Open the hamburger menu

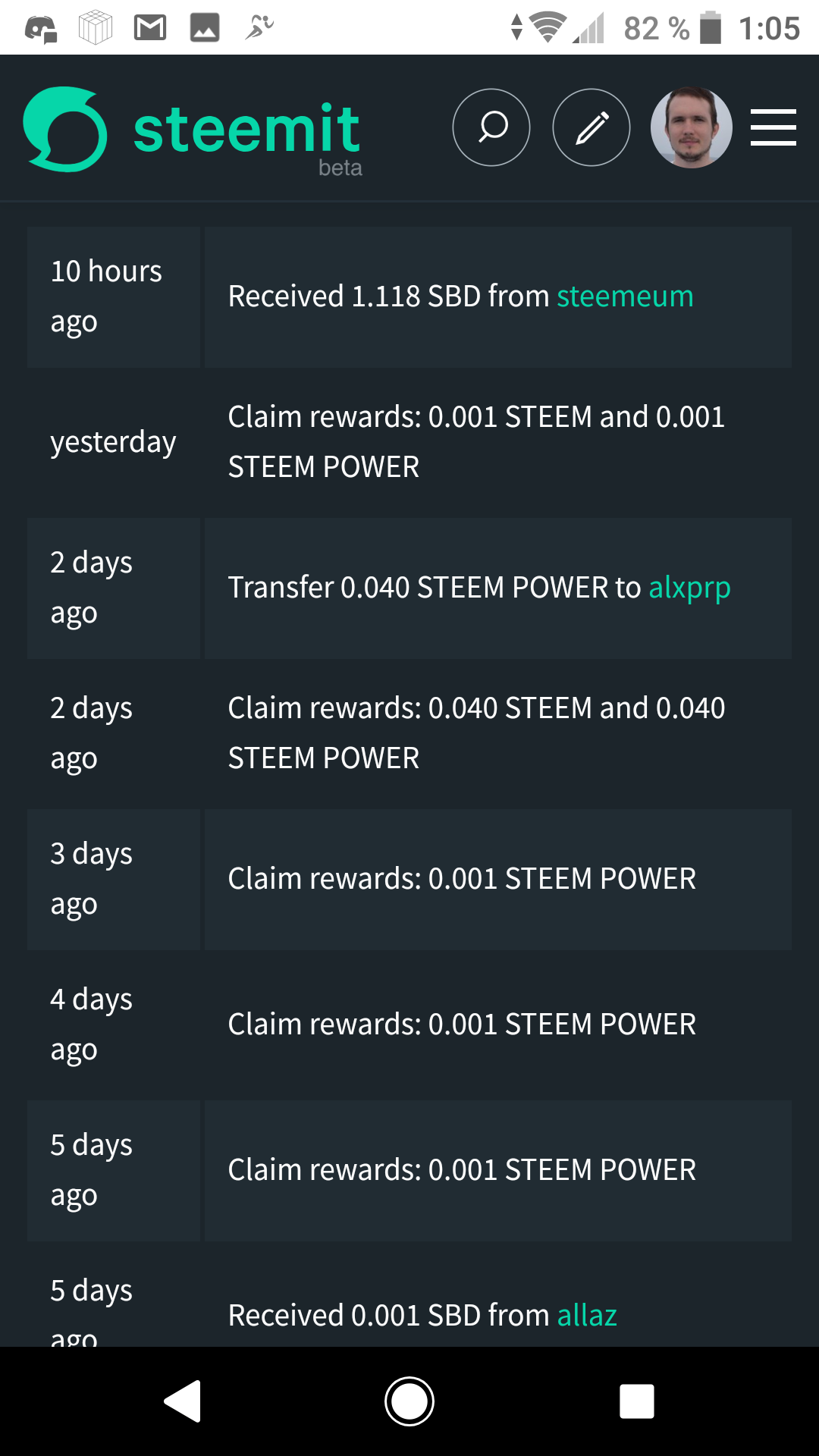coord(773,127)
